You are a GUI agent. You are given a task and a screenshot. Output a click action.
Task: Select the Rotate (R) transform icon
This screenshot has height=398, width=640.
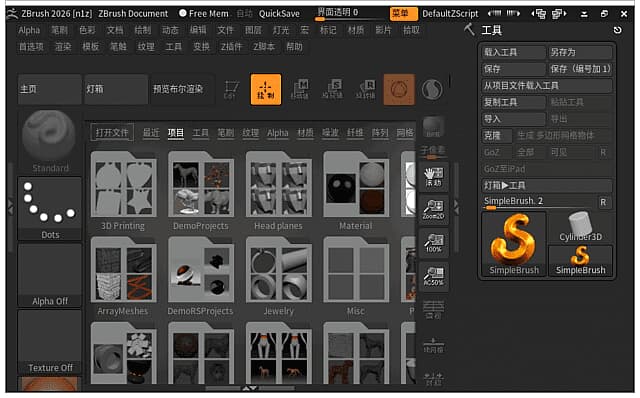(x=366, y=89)
